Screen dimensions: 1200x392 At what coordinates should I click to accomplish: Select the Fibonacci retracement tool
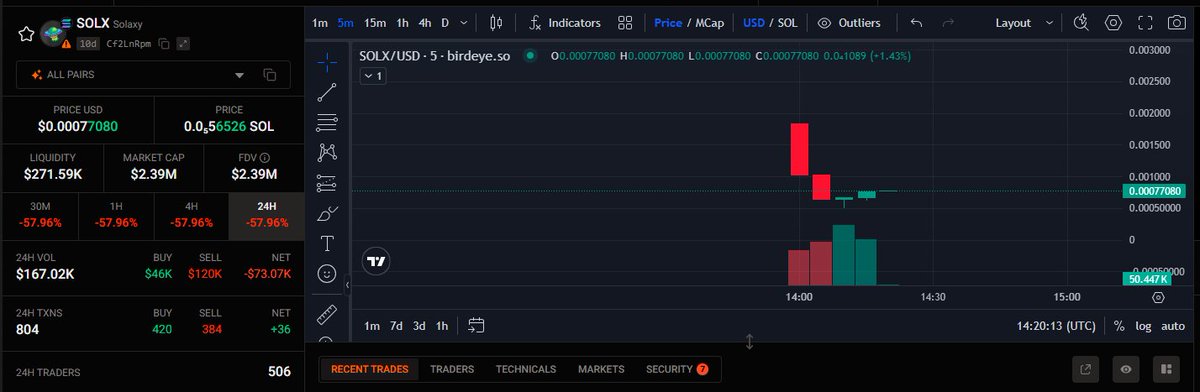[x=327, y=123]
